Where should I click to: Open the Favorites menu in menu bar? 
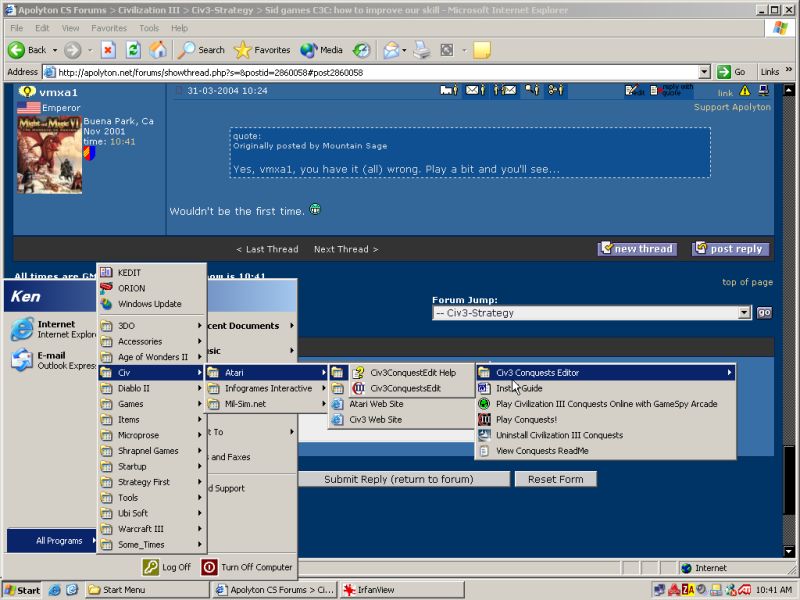[x=109, y=28]
